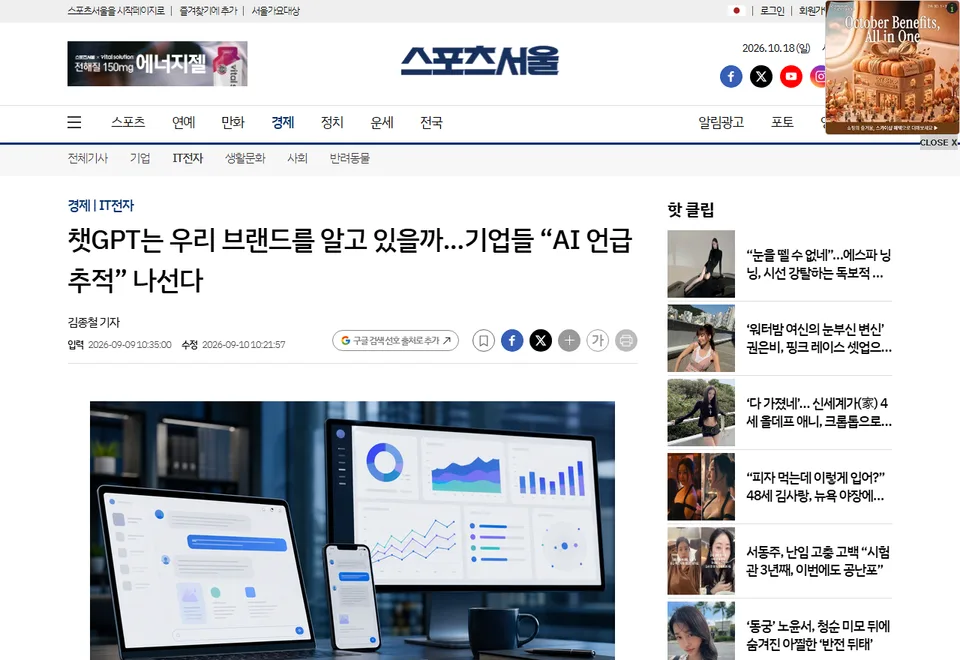
Task: Open 스포츠 menu
Action: pyautogui.click(x=128, y=122)
